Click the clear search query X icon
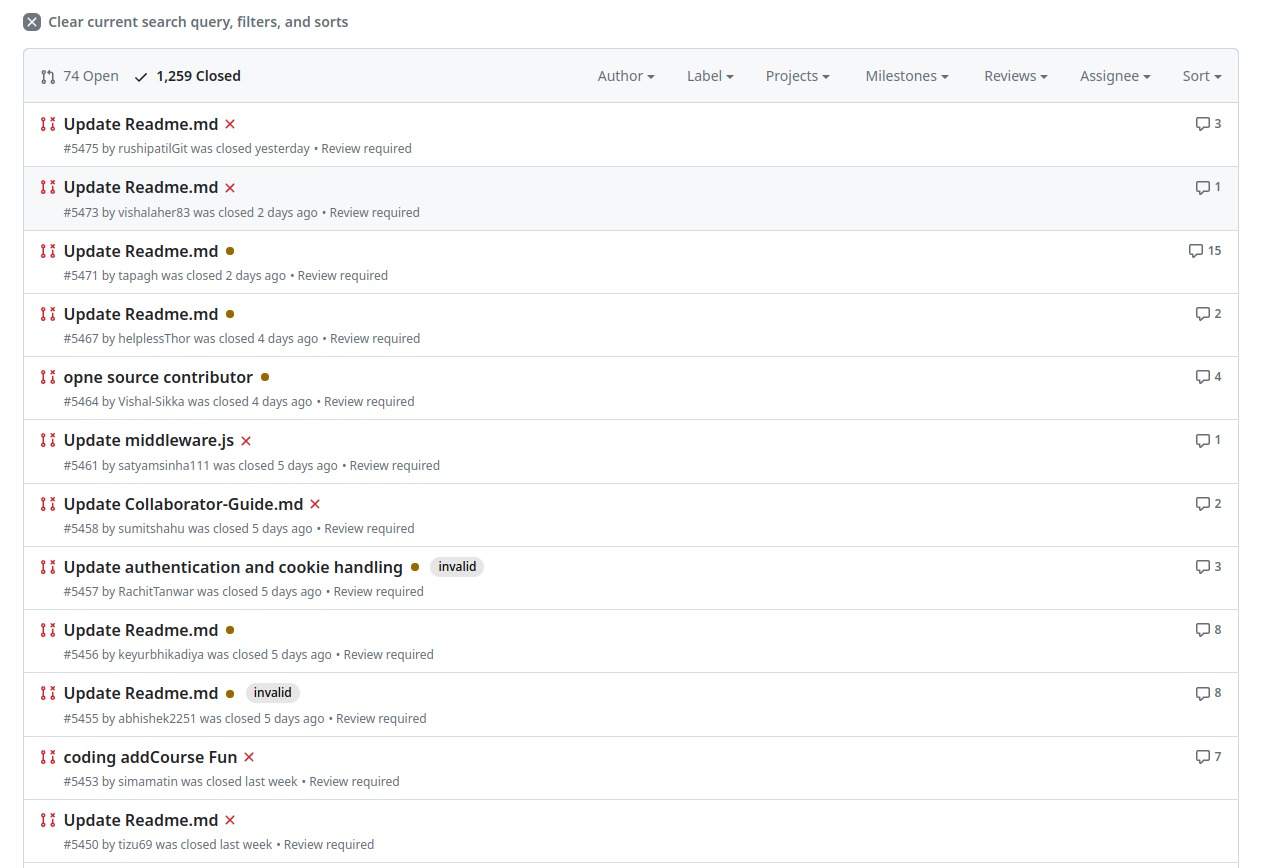 pyautogui.click(x=32, y=22)
